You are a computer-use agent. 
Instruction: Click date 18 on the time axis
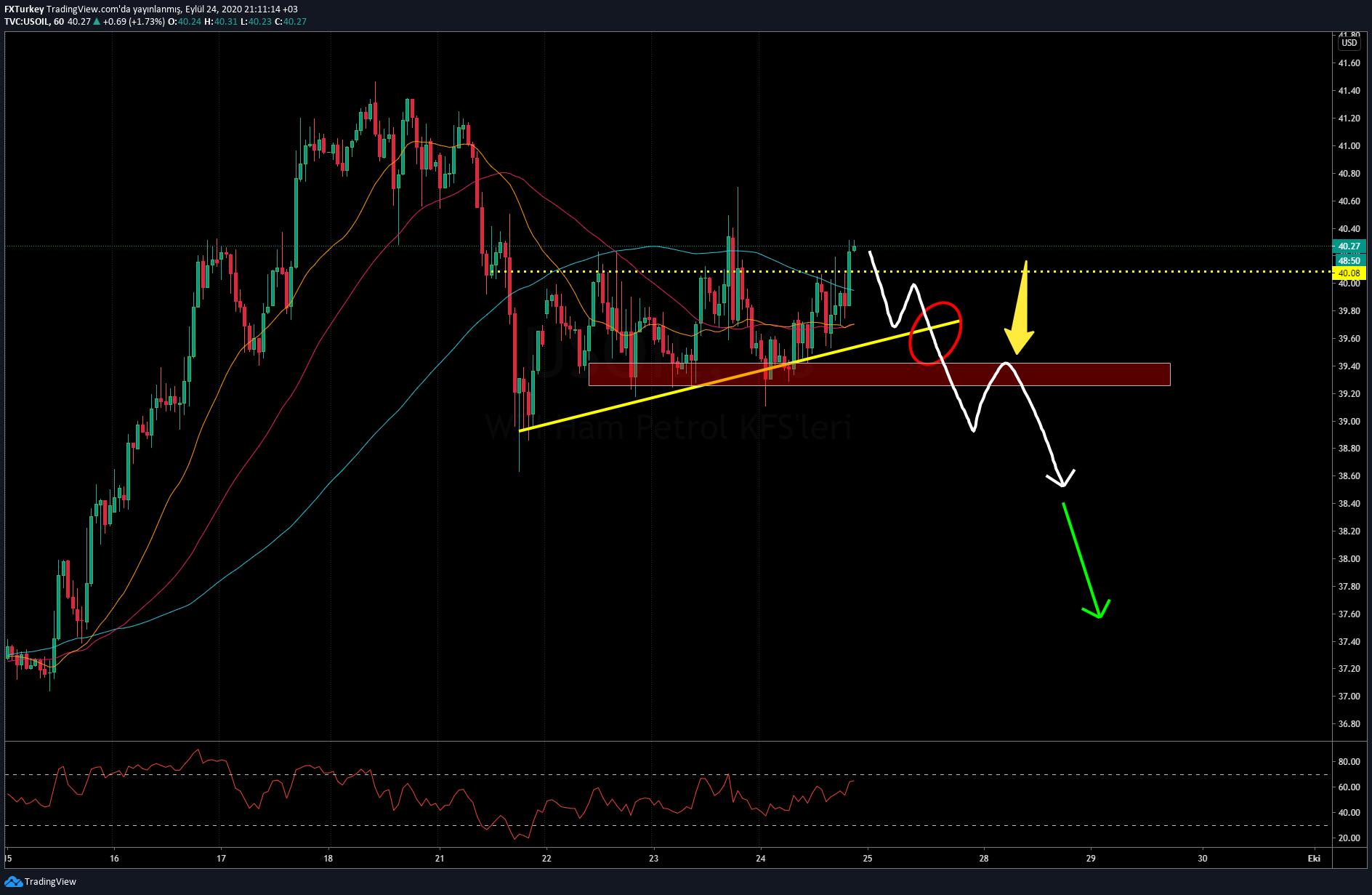[328, 859]
